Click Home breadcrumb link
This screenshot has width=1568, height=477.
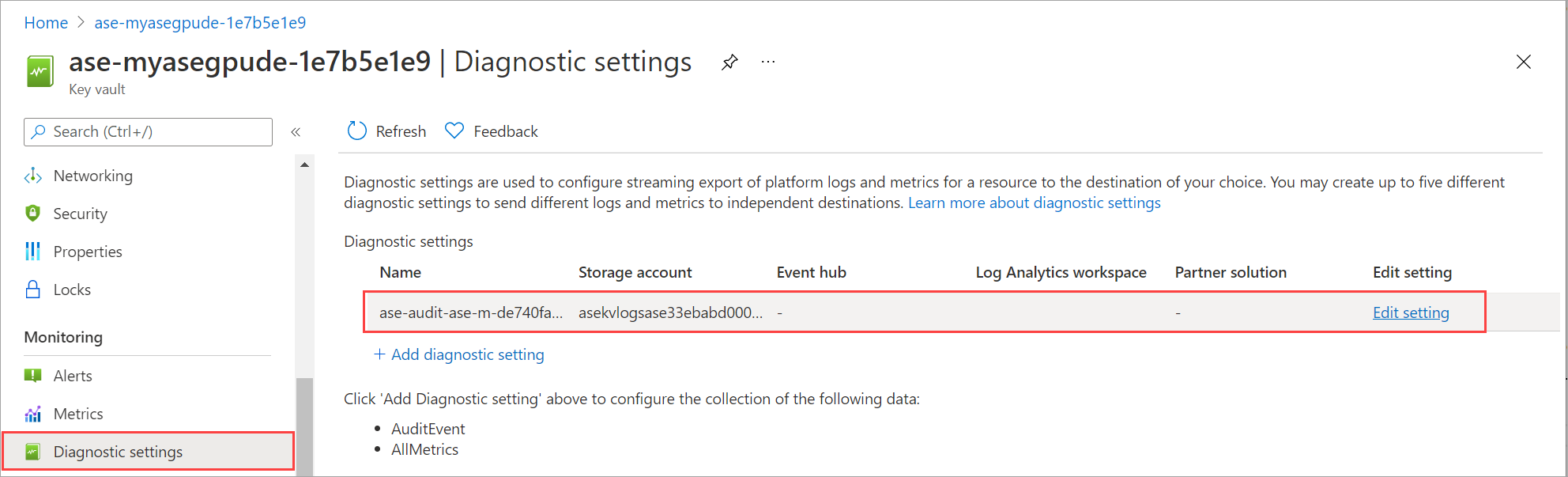click(x=46, y=23)
